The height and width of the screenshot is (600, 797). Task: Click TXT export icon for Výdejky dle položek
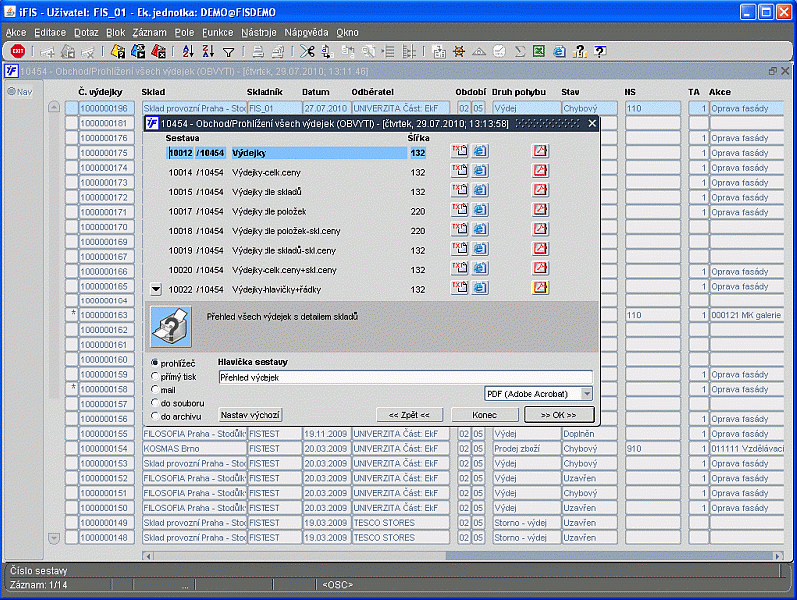click(x=459, y=209)
